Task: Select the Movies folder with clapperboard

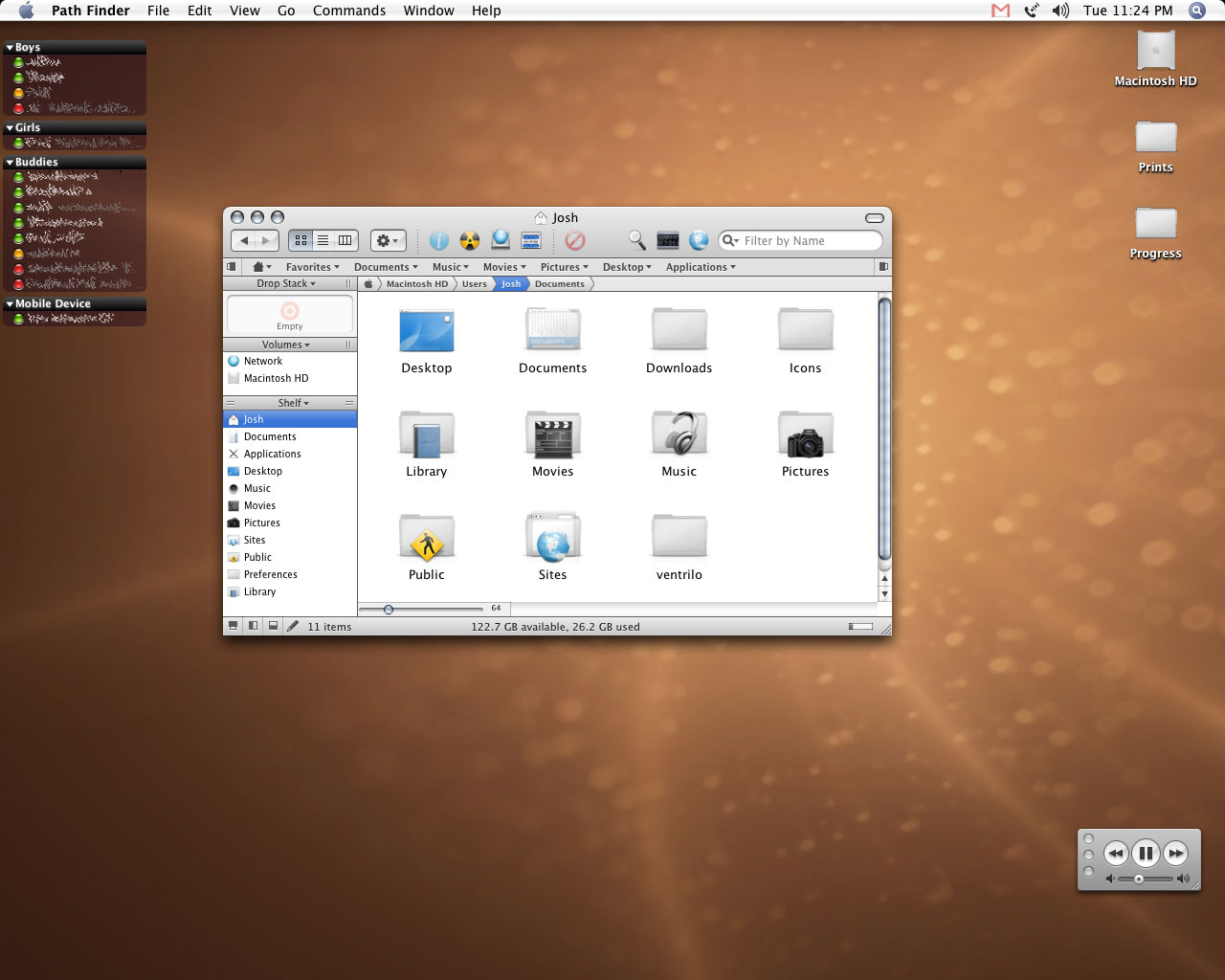Action: [x=552, y=434]
